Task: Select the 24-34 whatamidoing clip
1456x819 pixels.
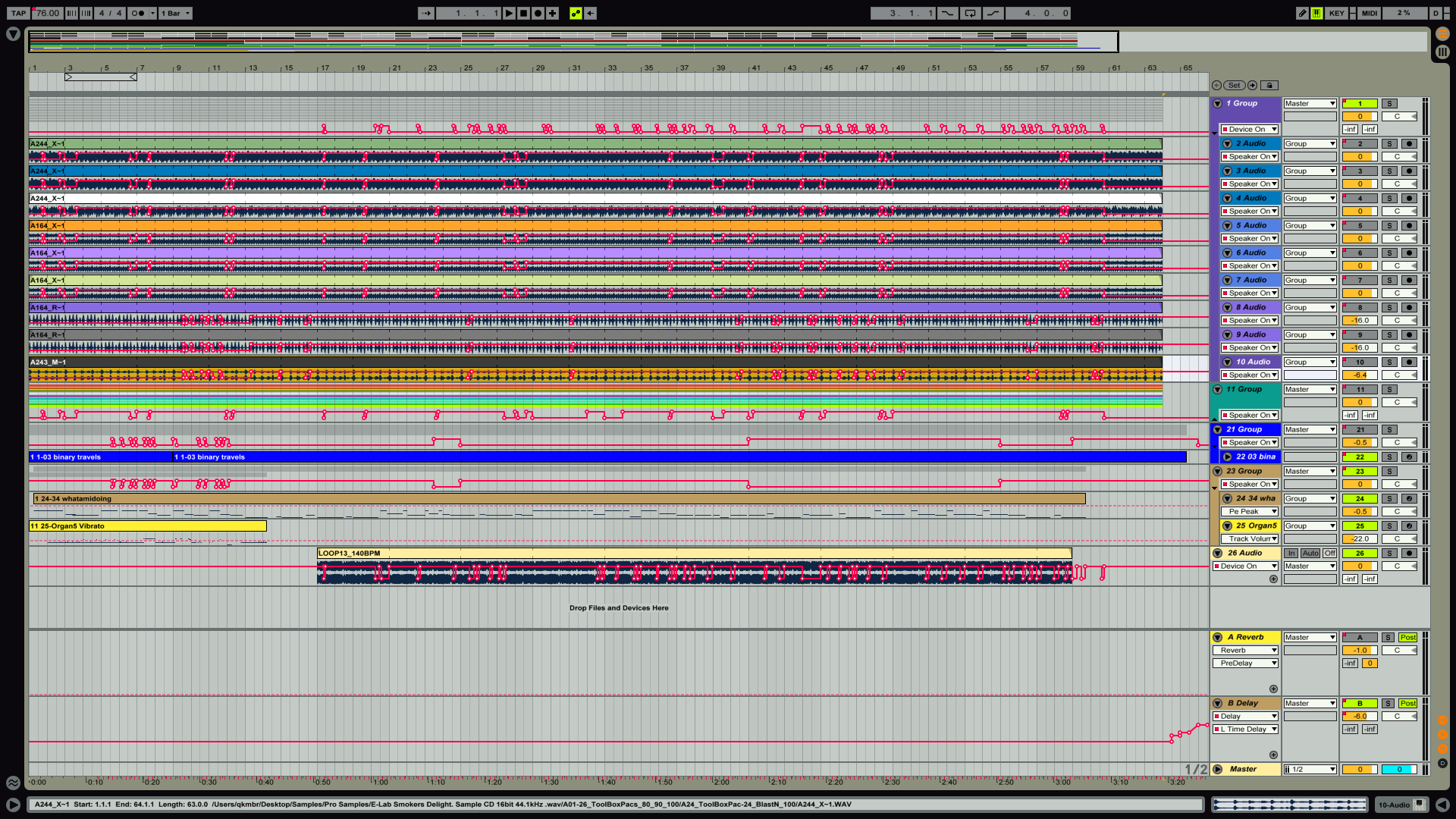Action: [x=559, y=499]
